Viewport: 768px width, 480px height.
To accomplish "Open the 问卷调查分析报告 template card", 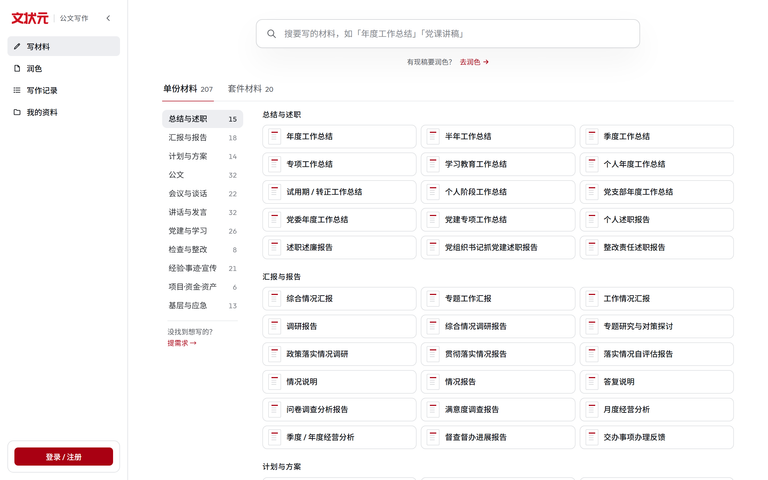I will click(339, 409).
